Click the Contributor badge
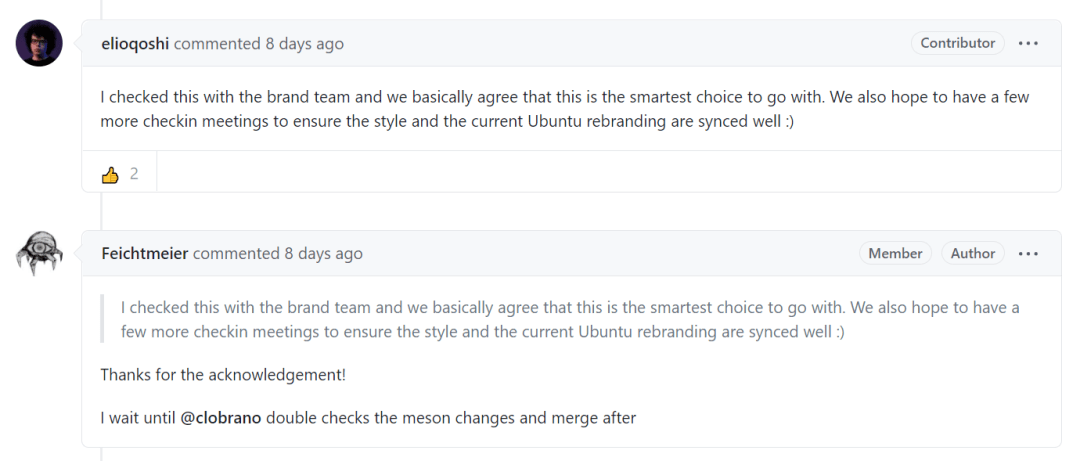The height and width of the screenshot is (461, 1080). click(x=957, y=43)
